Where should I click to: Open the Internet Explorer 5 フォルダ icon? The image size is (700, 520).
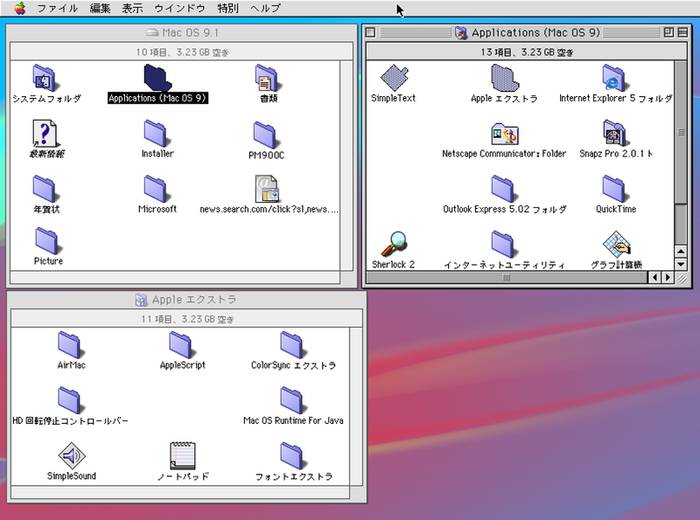[x=614, y=78]
